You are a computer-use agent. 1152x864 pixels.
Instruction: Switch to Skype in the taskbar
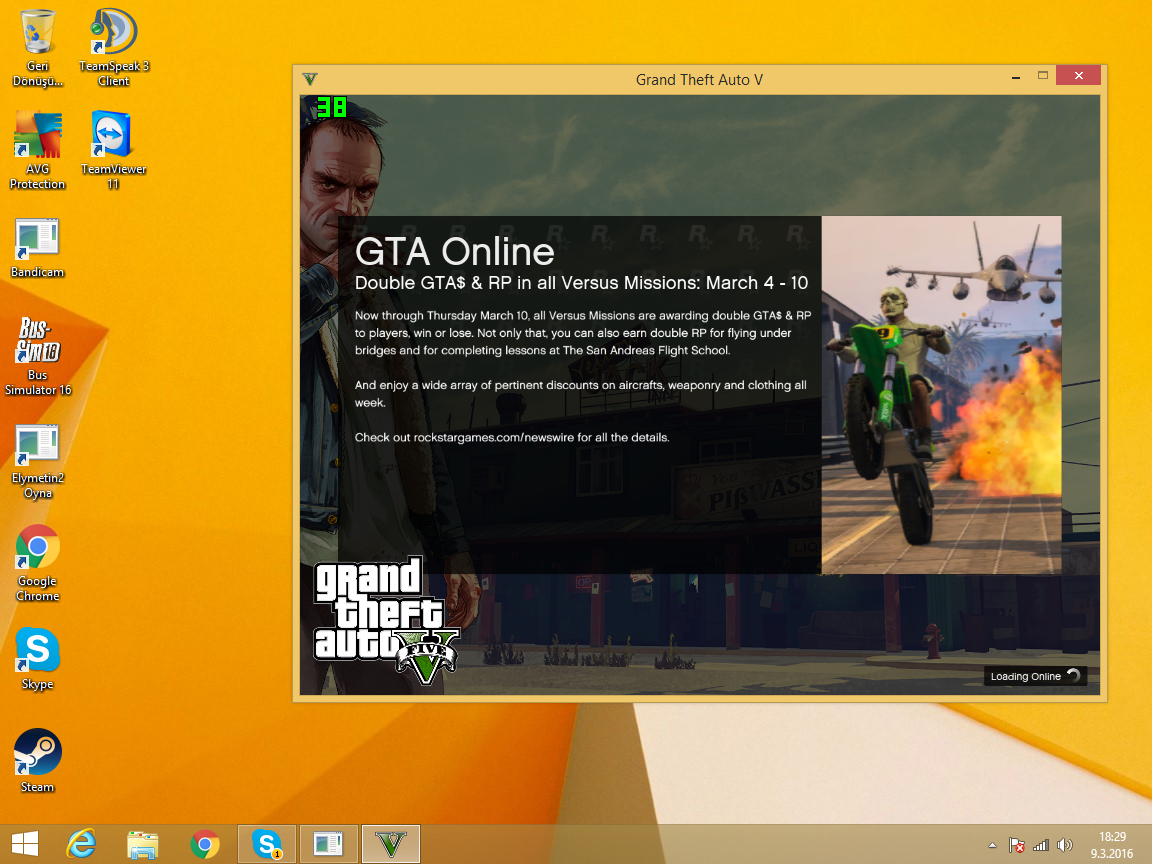(x=267, y=844)
